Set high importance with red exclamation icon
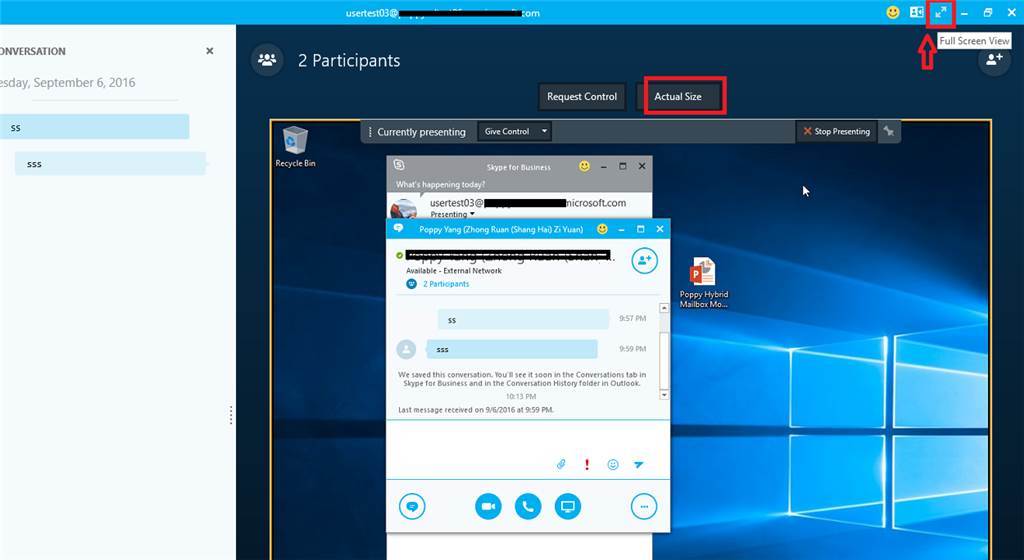This screenshot has height=560, width=1024. coord(586,464)
